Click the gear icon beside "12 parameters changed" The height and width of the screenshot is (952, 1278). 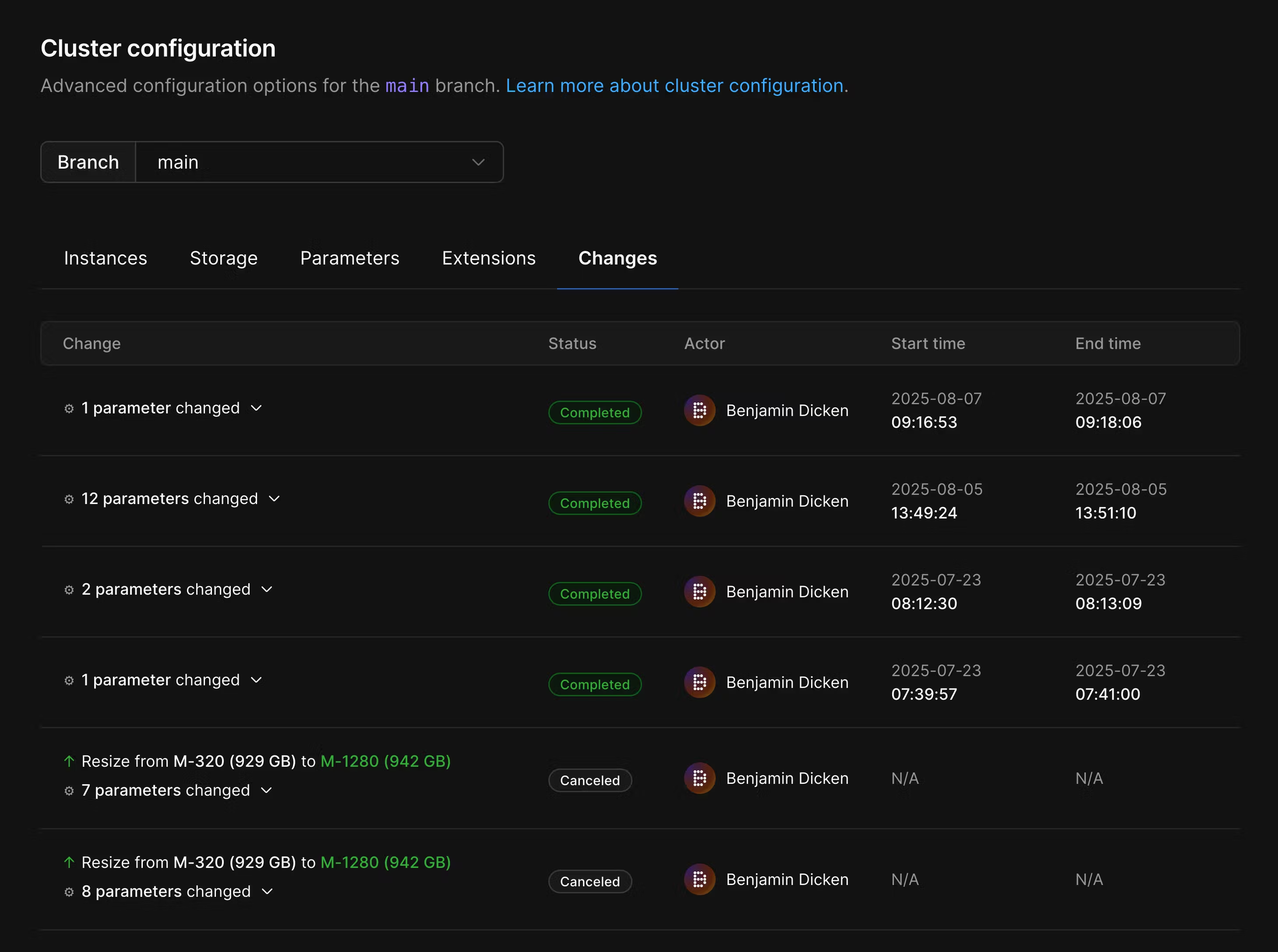(70, 499)
